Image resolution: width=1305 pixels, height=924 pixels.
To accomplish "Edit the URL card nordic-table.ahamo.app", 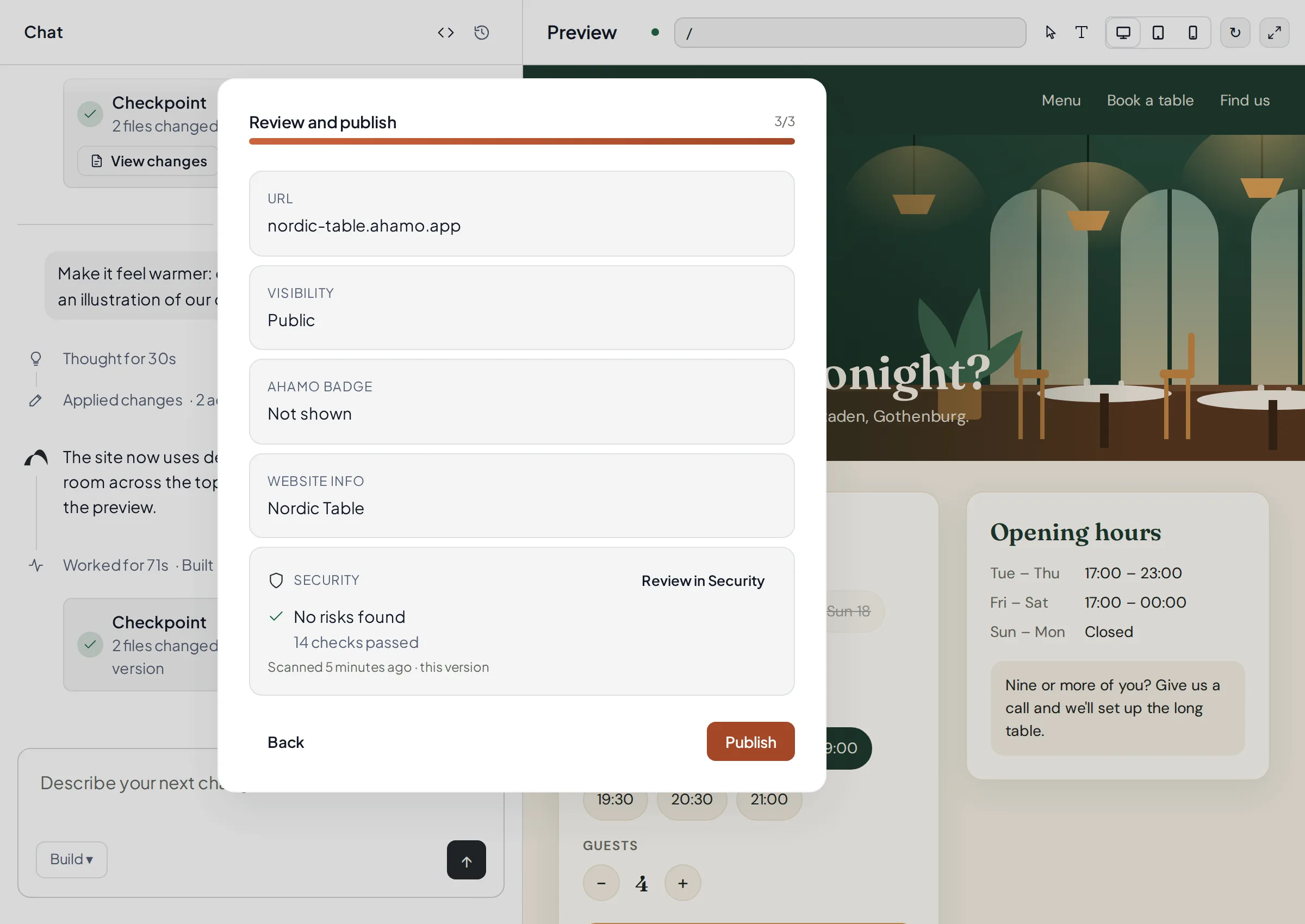I will 522,214.
